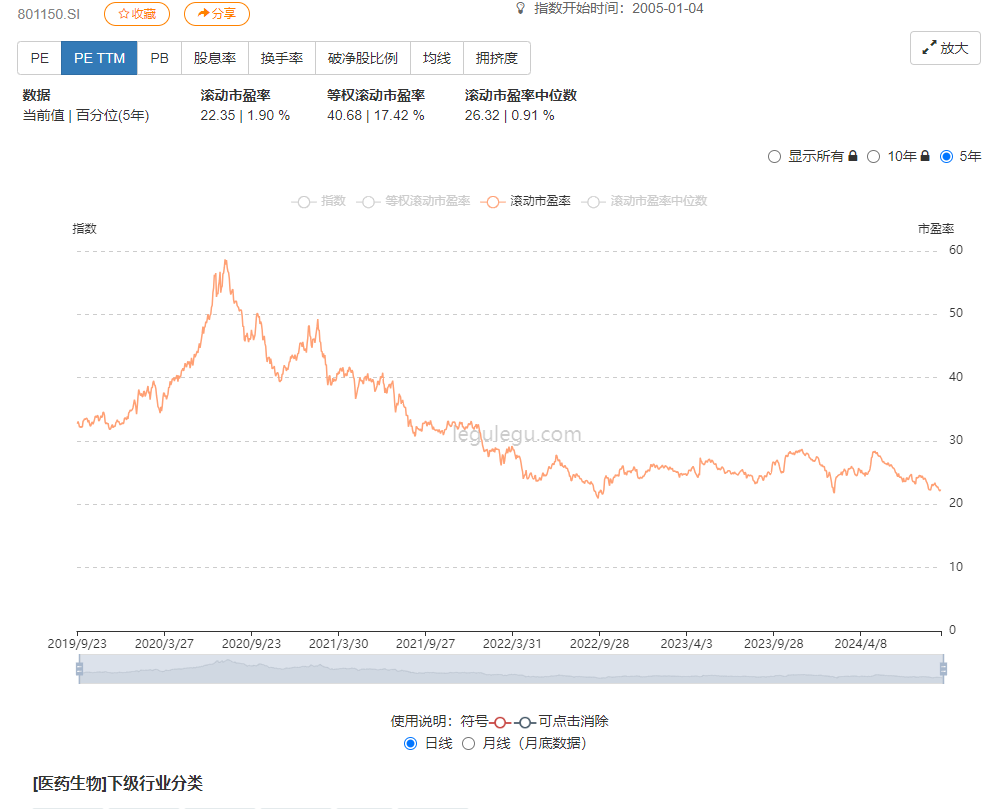The height and width of the screenshot is (809, 990).
Task: Select the 5年 radio button
Action: pyautogui.click(x=946, y=156)
